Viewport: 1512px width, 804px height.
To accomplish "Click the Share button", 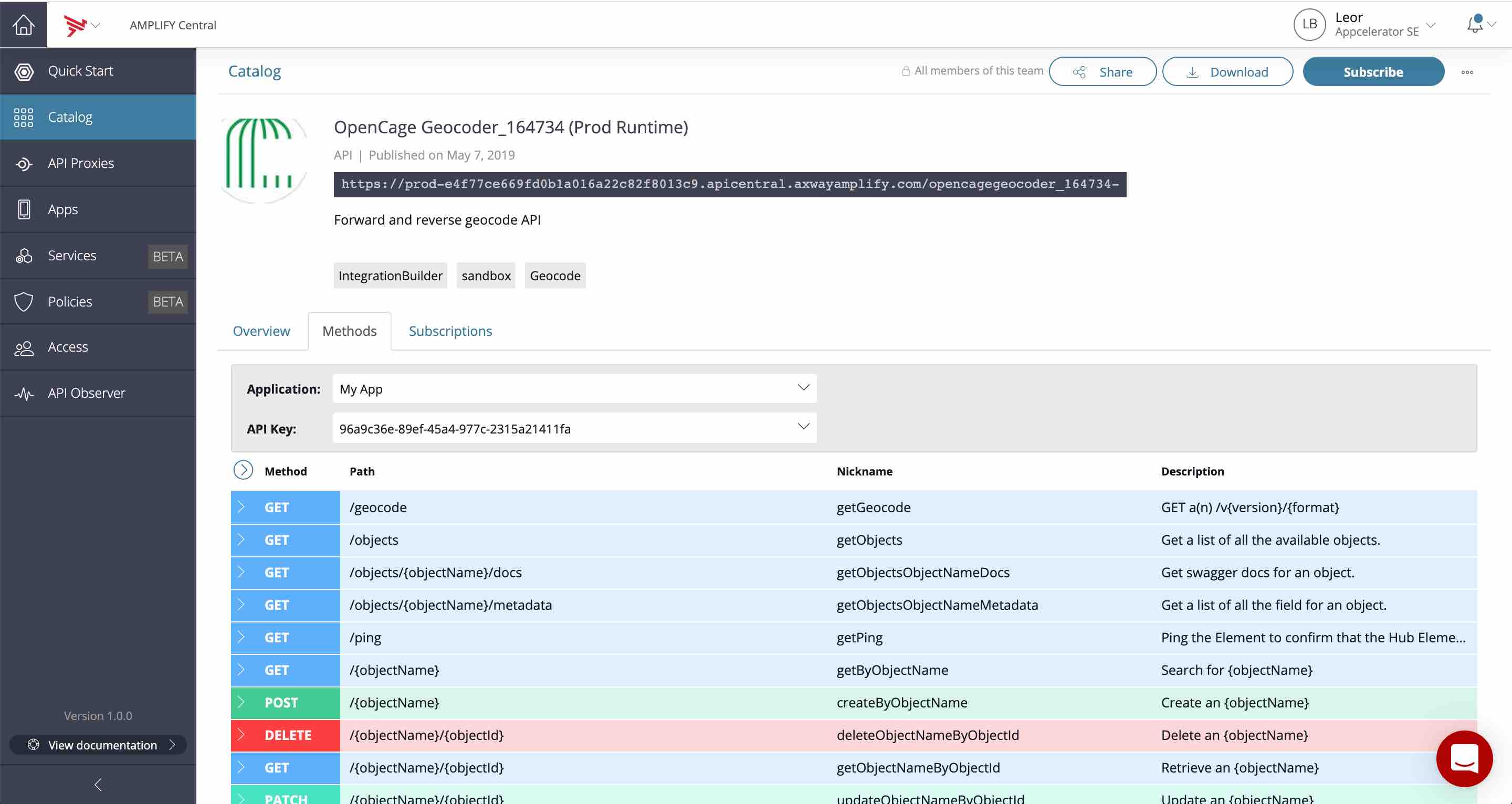I will click(x=1102, y=71).
